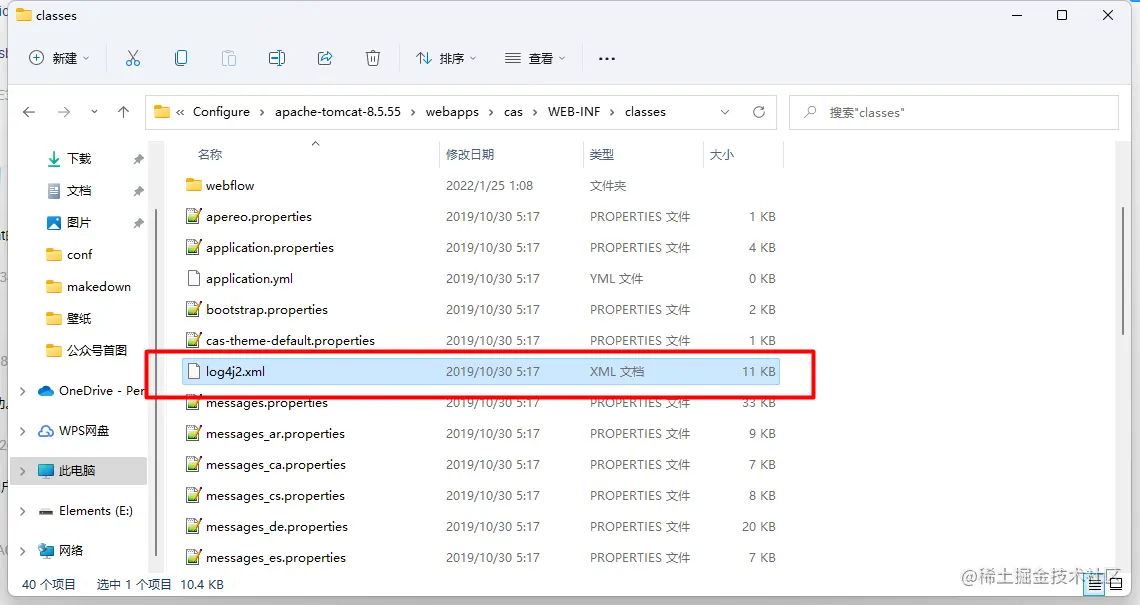
Task: Click the search magnifier icon
Action: pos(810,112)
